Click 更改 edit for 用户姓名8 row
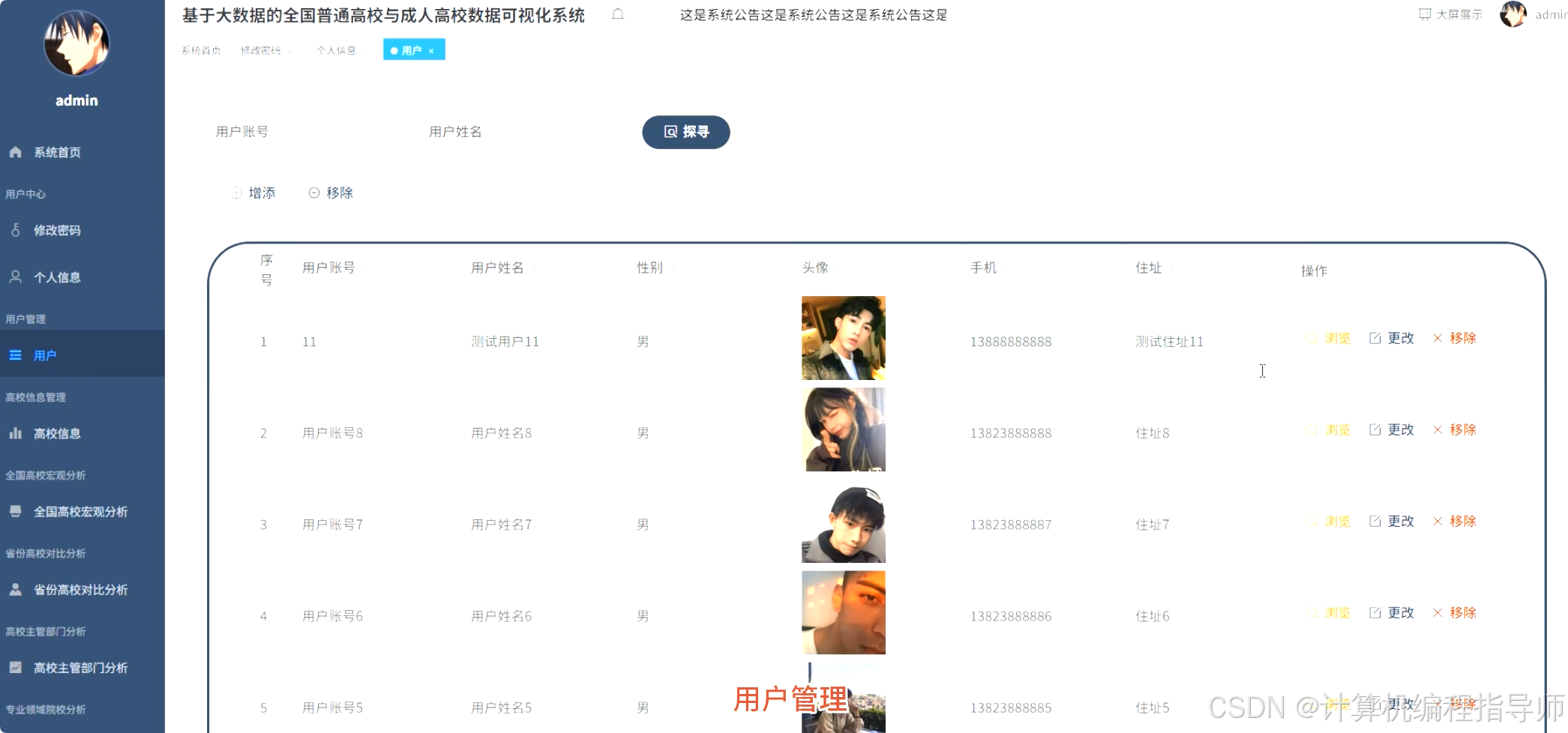 (1392, 429)
